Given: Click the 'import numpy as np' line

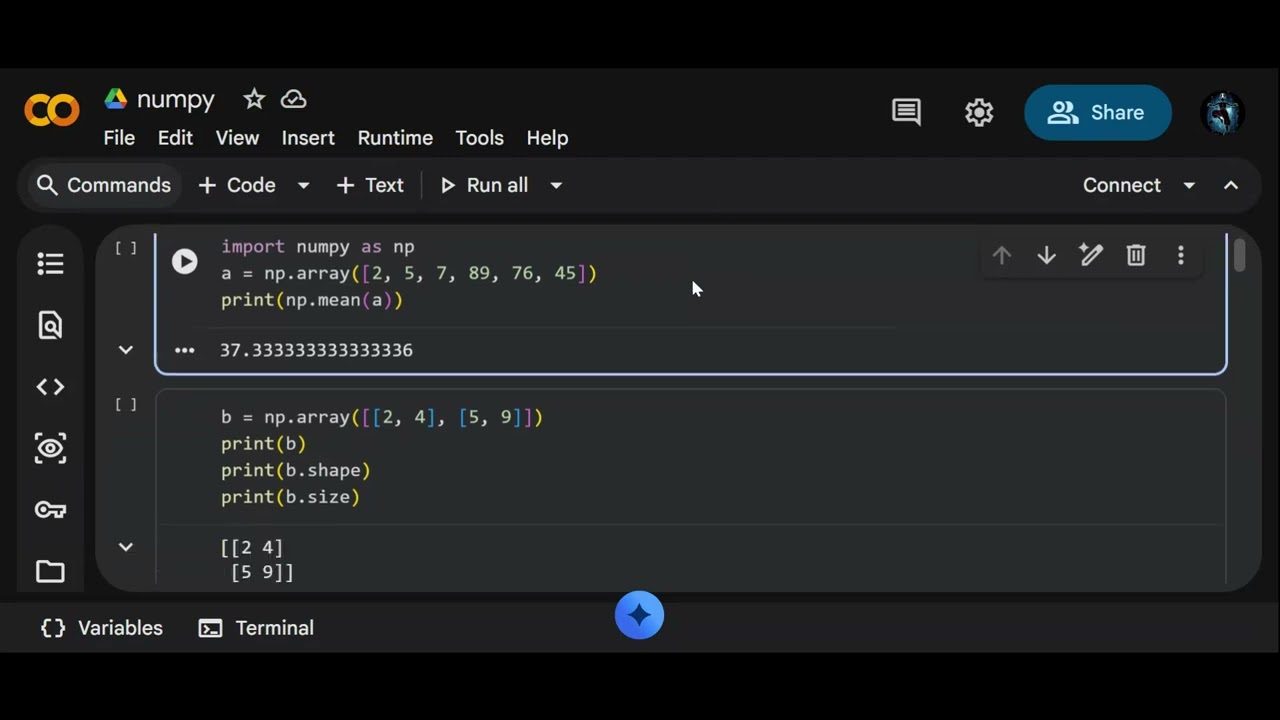Looking at the screenshot, I should point(317,246).
